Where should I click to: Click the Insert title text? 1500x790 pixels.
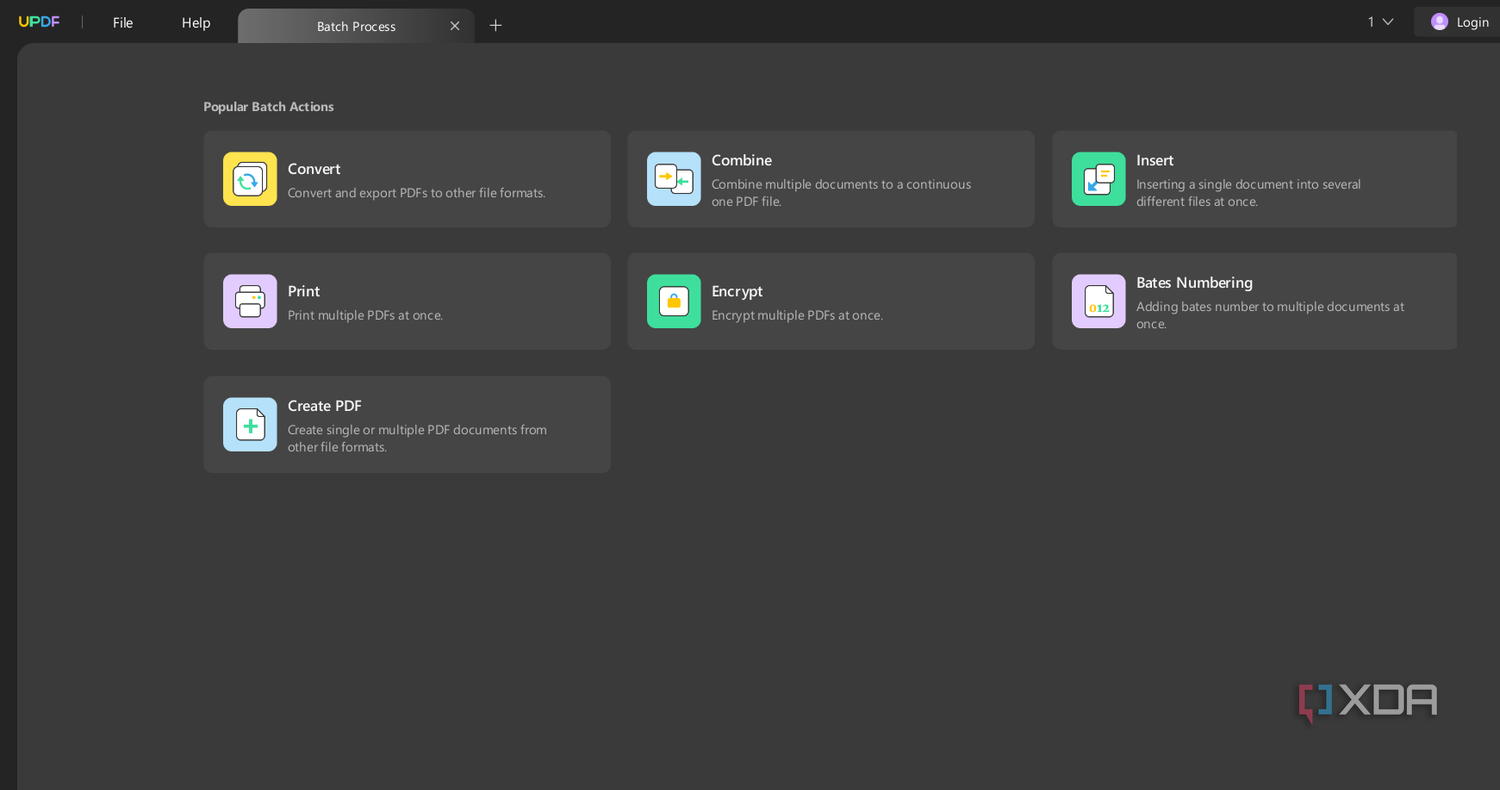click(1155, 160)
